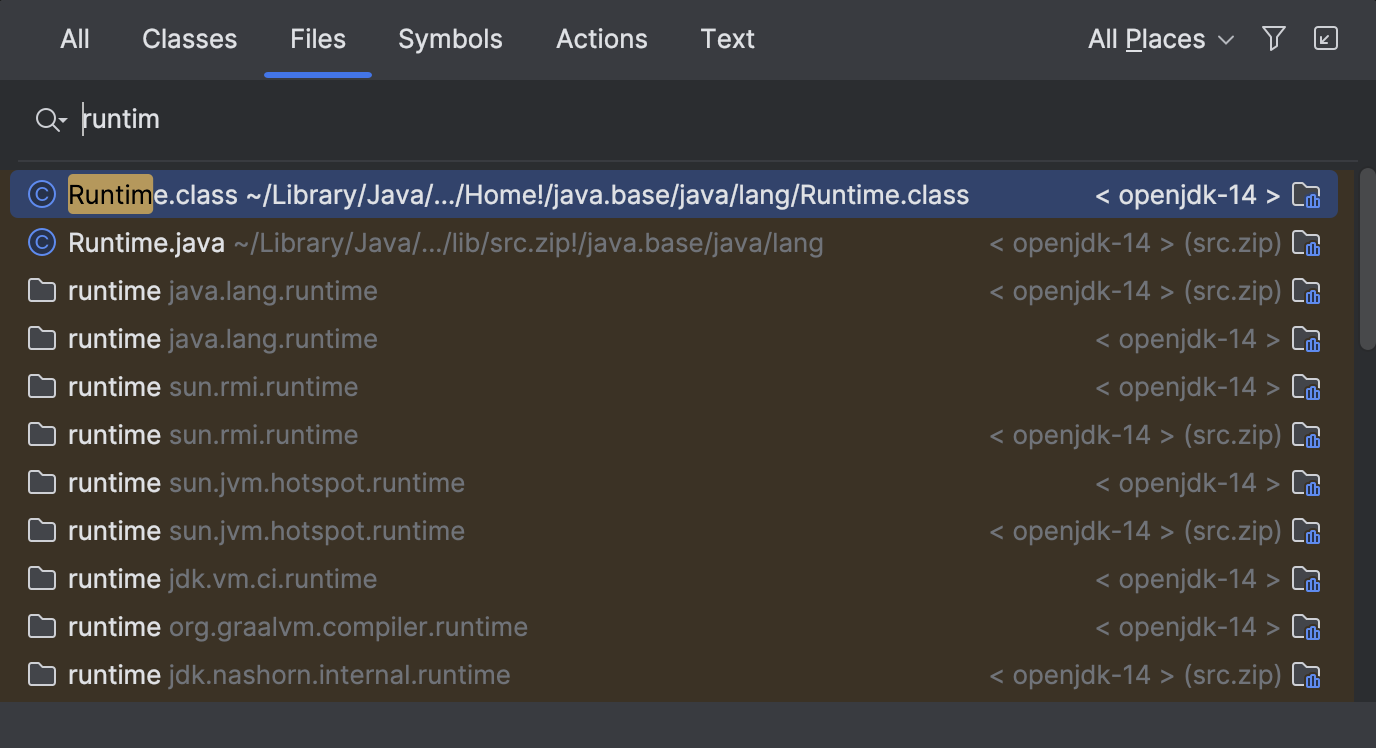Image resolution: width=1376 pixels, height=748 pixels.
Task: Click the filter funnel icon
Action: click(1273, 38)
